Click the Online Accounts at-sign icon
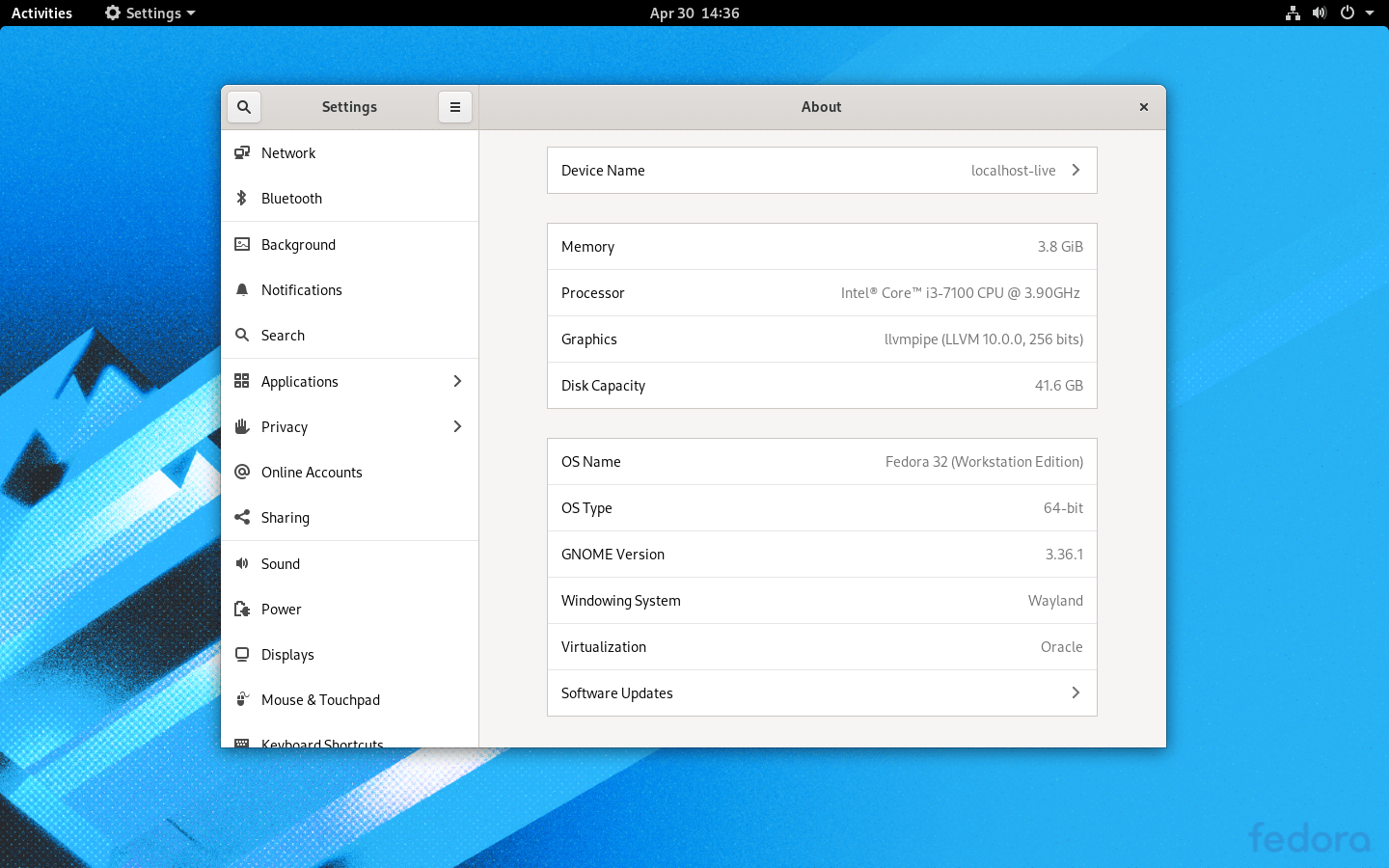The width and height of the screenshot is (1389, 868). click(x=242, y=472)
